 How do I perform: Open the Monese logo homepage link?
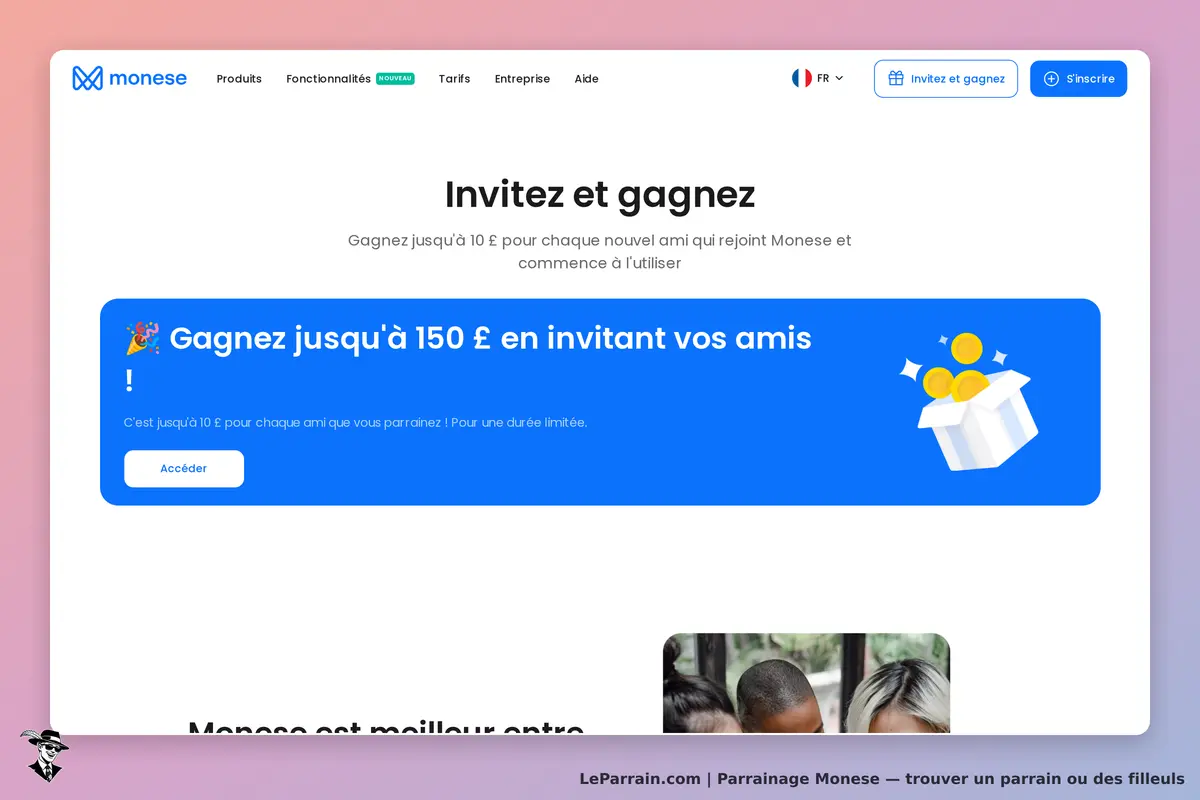click(130, 78)
